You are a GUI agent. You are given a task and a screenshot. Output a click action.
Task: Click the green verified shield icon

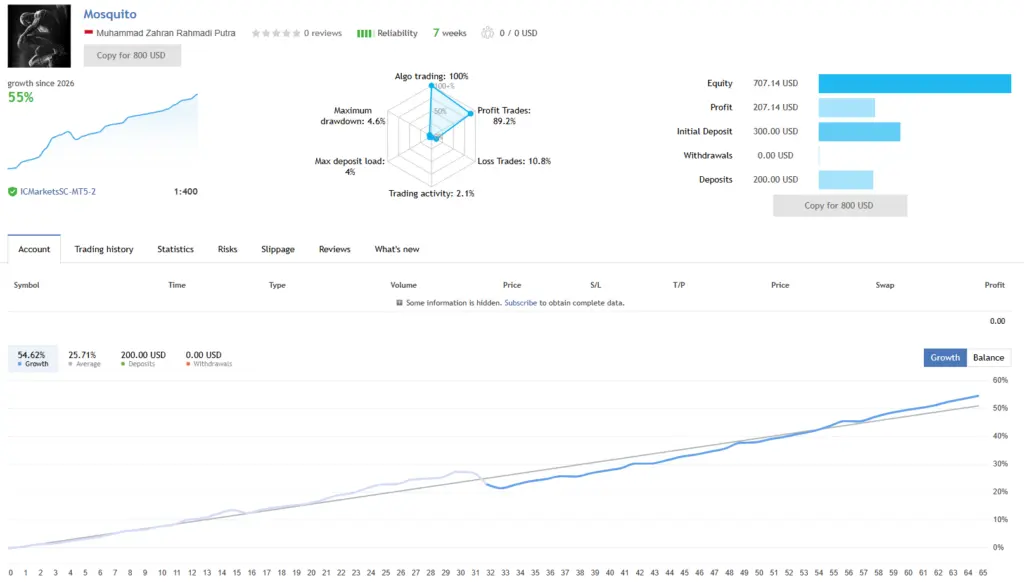point(12,191)
